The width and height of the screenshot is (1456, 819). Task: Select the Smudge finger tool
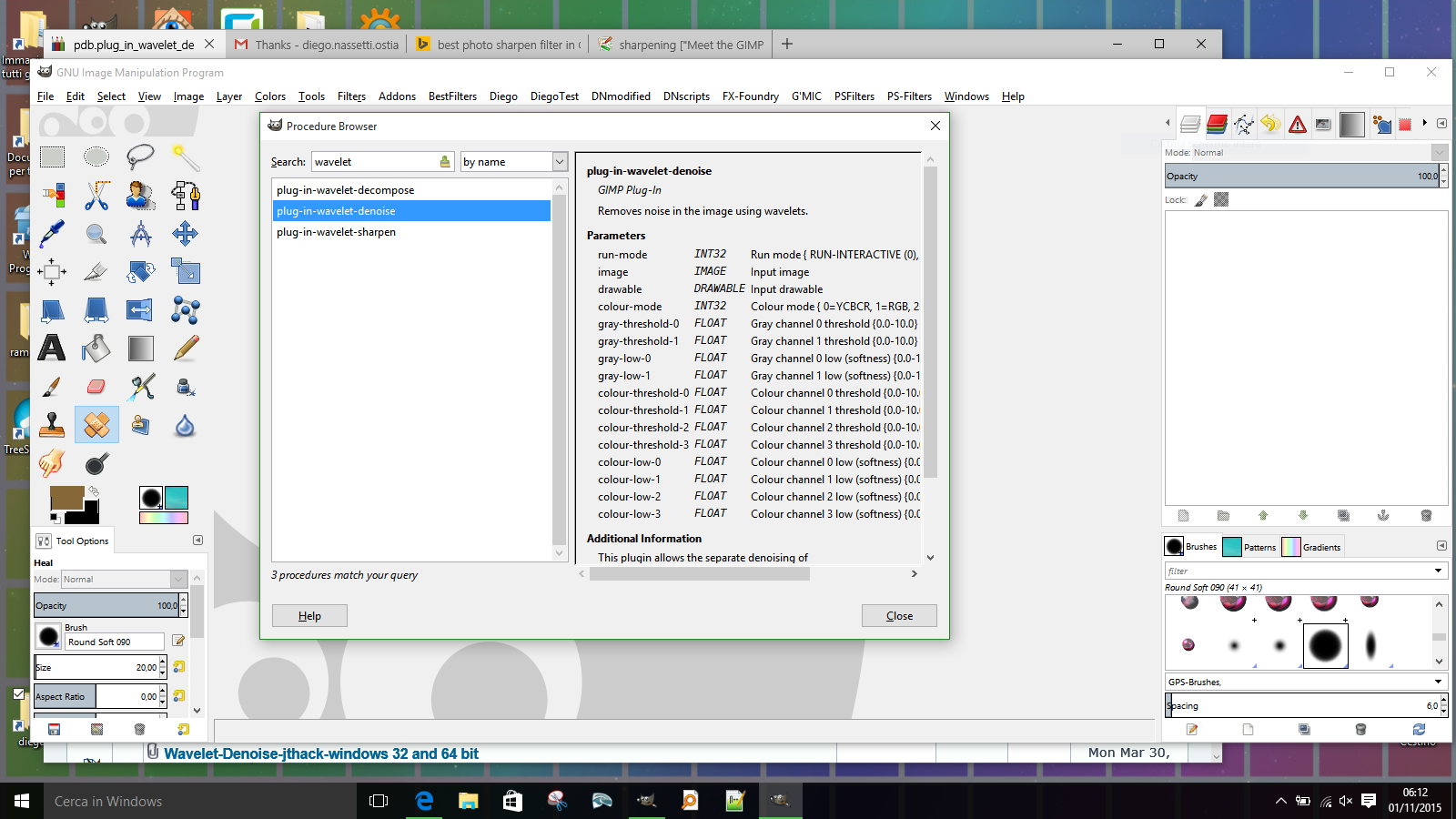[x=52, y=462]
